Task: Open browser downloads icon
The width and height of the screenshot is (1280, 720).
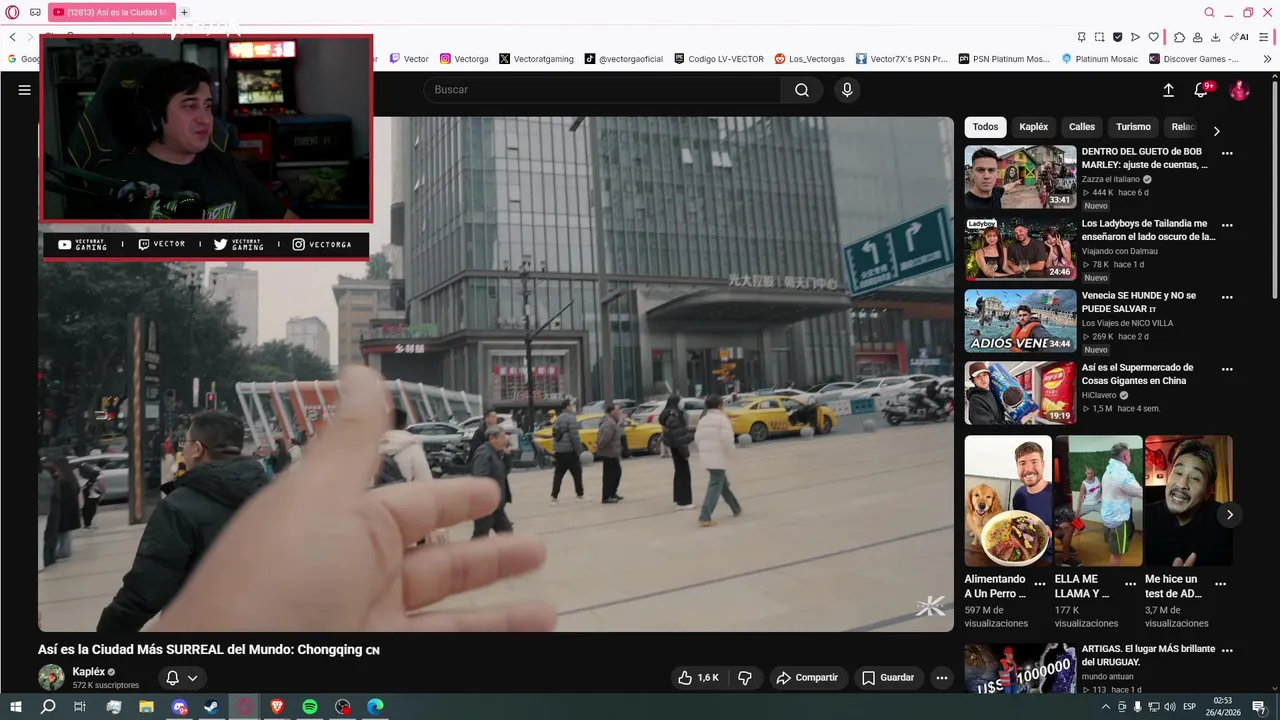Action: [x=1215, y=37]
